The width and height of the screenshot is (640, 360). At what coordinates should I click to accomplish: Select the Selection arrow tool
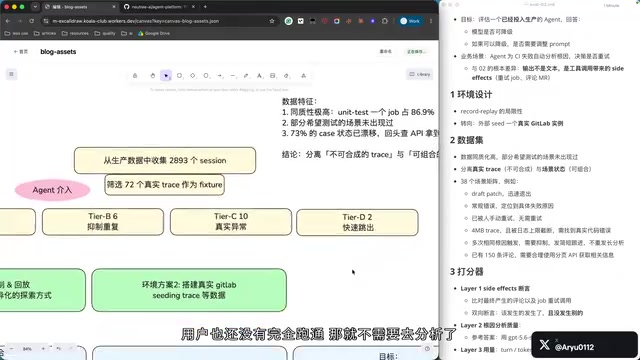[166, 76]
